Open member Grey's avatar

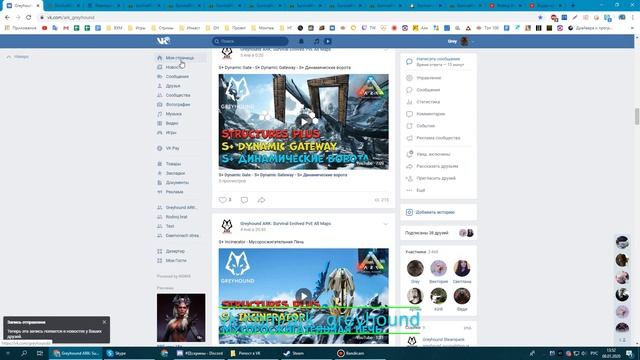[415, 268]
